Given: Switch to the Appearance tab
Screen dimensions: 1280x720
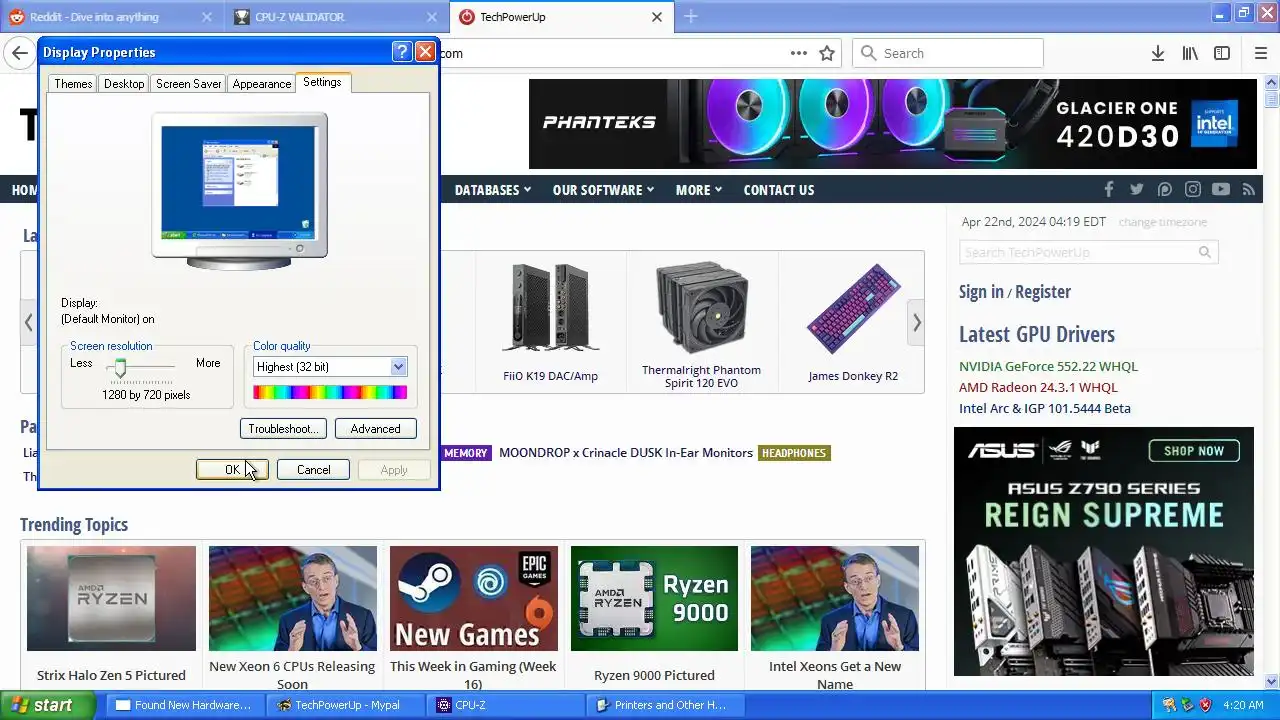Looking at the screenshot, I should 261,84.
